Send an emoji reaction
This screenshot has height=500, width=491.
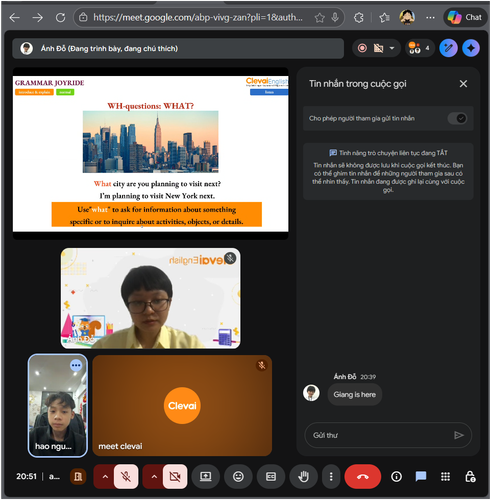click(238, 477)
